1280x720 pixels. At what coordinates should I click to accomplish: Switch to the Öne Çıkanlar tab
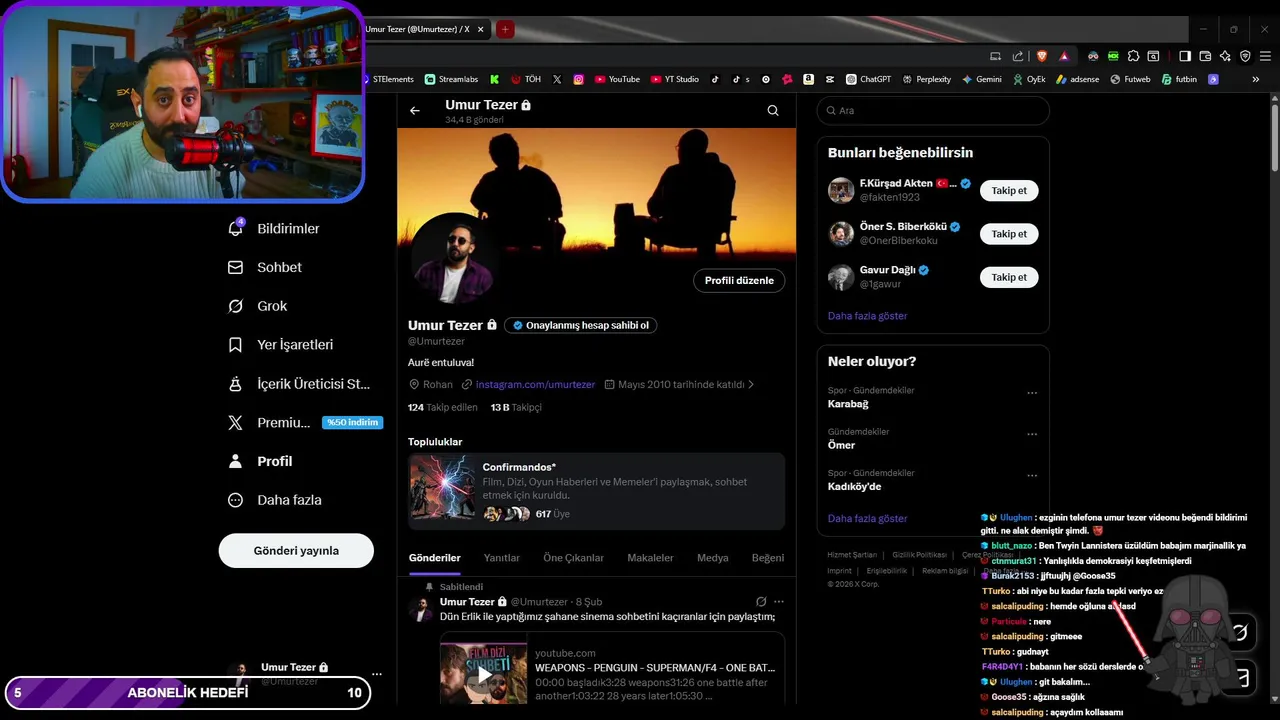[x=574, y=558]
